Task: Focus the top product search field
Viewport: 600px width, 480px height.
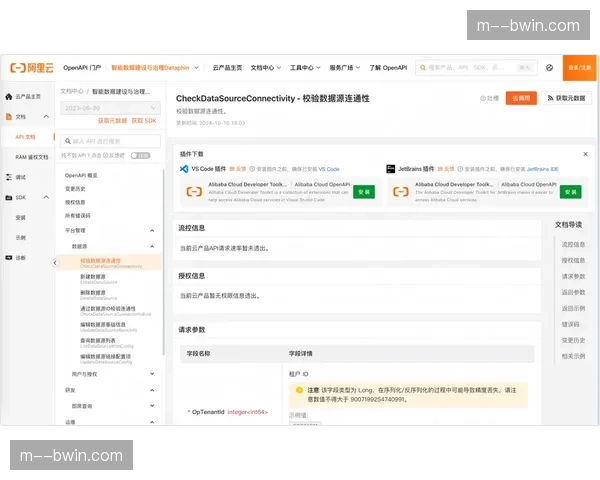Action: pyautogui.click(x=476, y=68)
